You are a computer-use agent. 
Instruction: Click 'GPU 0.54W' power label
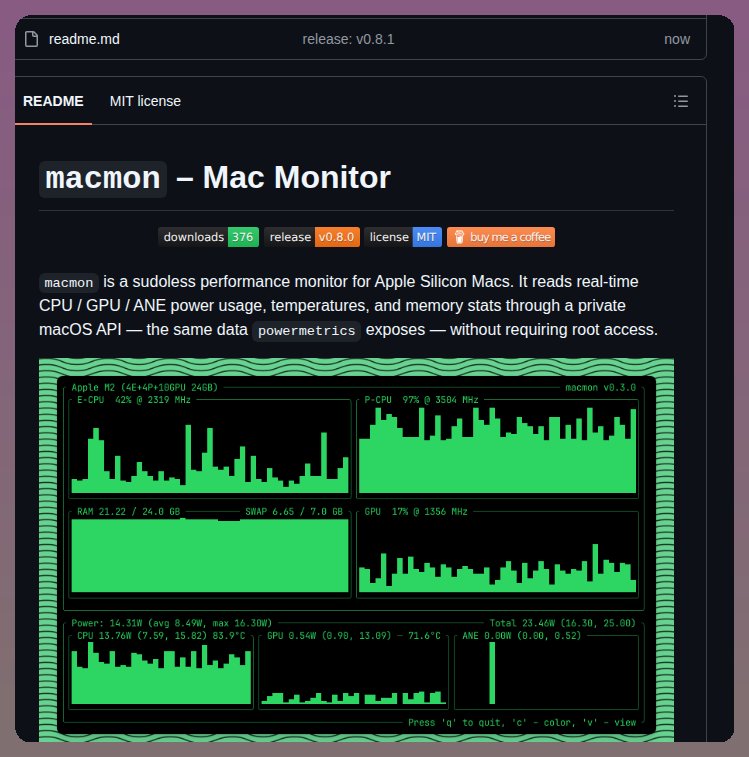(x=353, y=635)
